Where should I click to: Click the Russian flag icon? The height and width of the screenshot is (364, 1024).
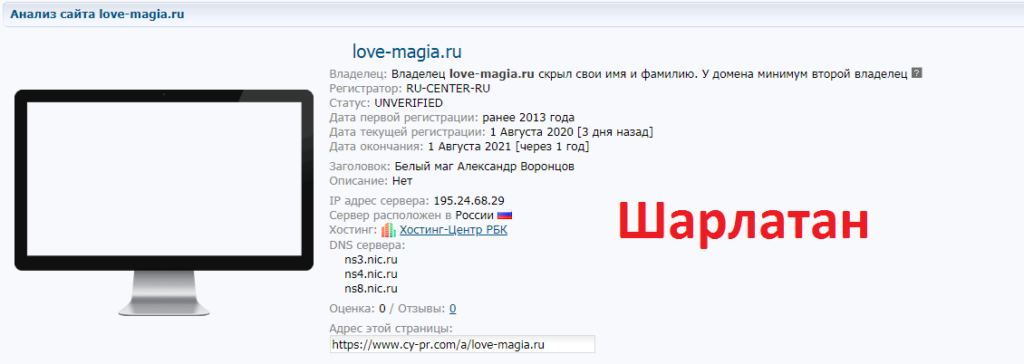click(504, 215)
